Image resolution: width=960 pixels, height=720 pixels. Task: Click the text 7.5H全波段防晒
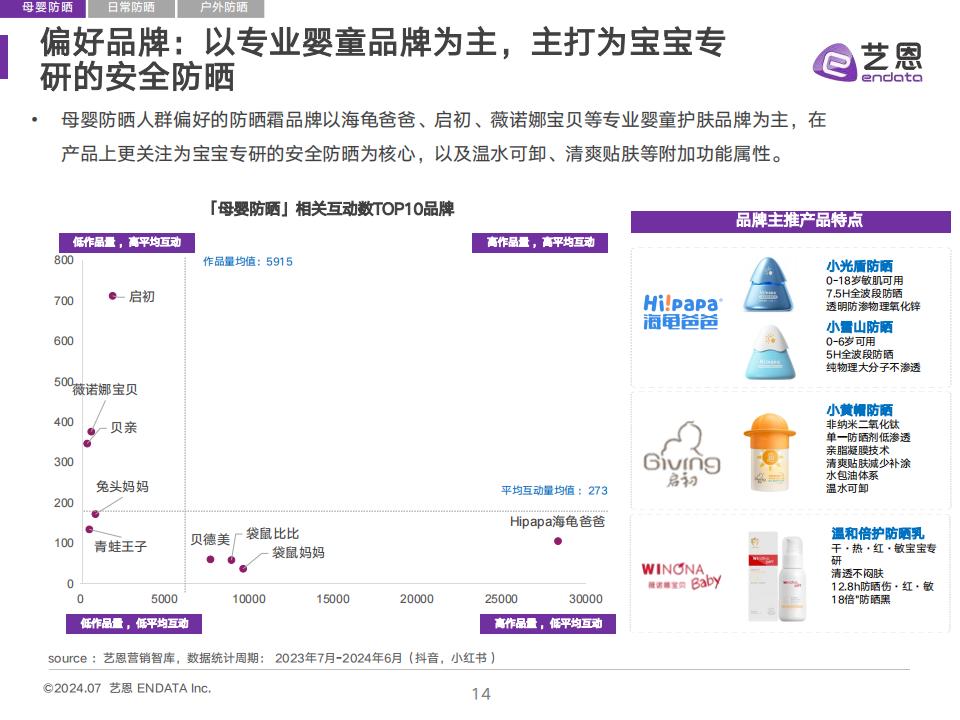click(864, 293)
